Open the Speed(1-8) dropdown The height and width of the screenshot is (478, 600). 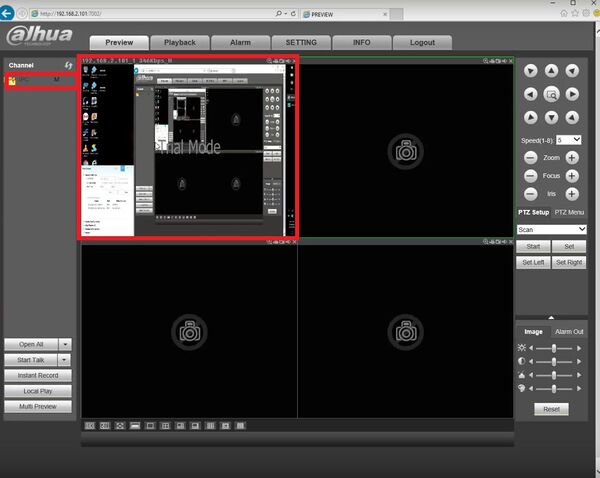(570, 140)
